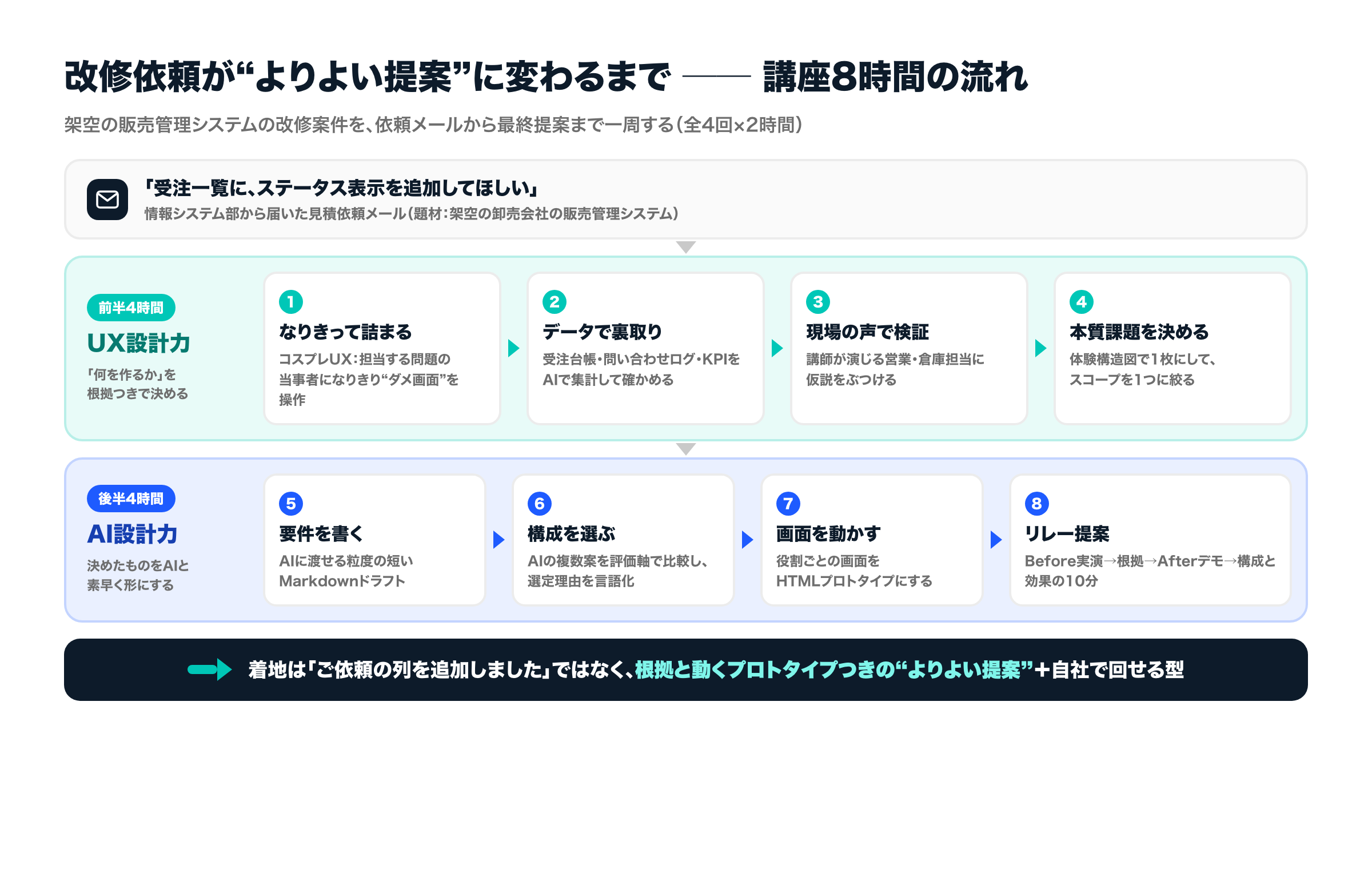Click the blue arrow between steps 6 and 7
Viewport: 1372px width, 869px height.
point(748,540)
